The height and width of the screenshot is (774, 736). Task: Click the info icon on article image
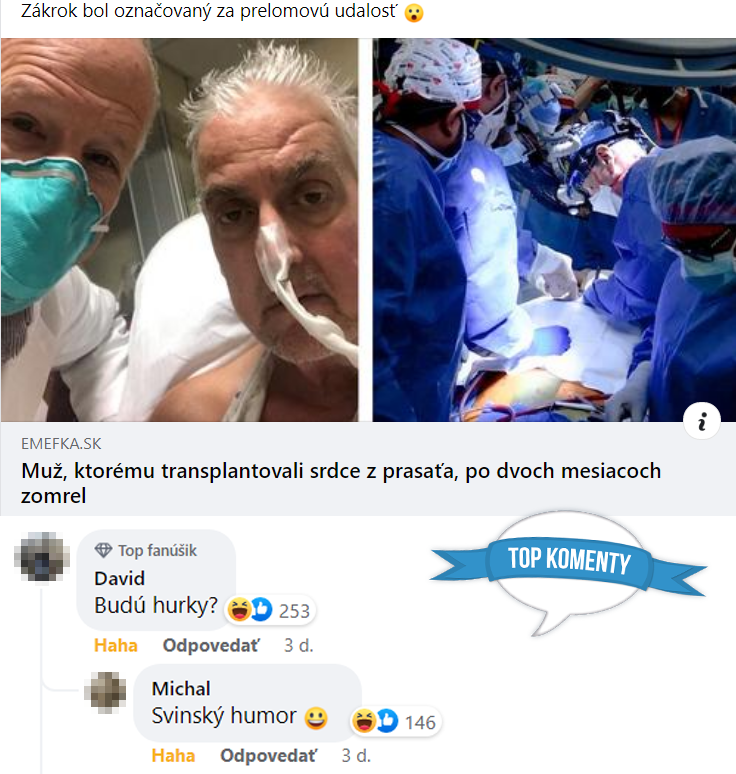(701, 421)
